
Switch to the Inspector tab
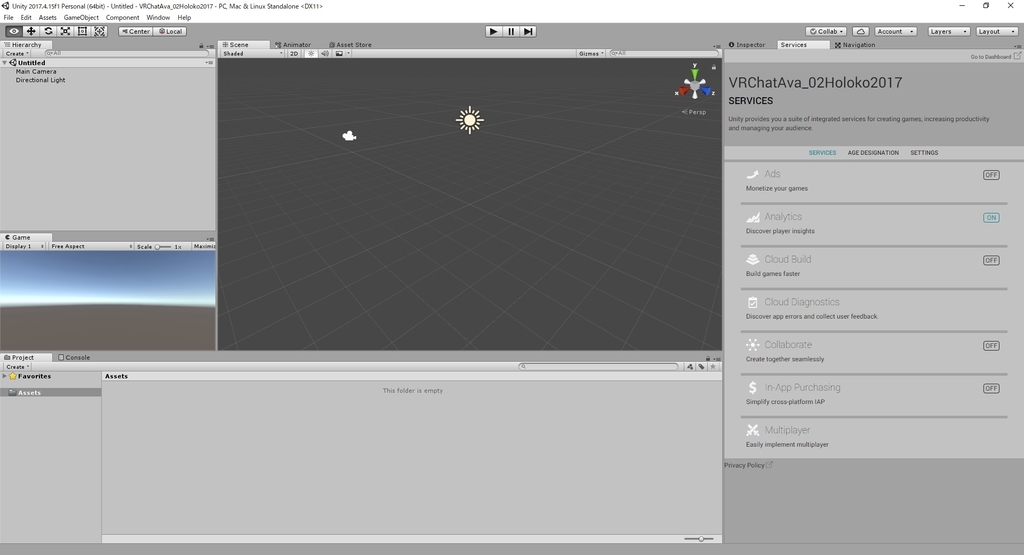[747, 45]
